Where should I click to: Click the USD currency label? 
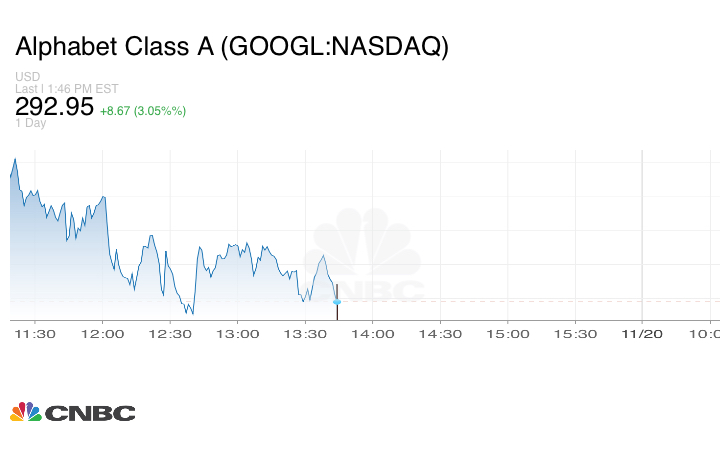27,77
